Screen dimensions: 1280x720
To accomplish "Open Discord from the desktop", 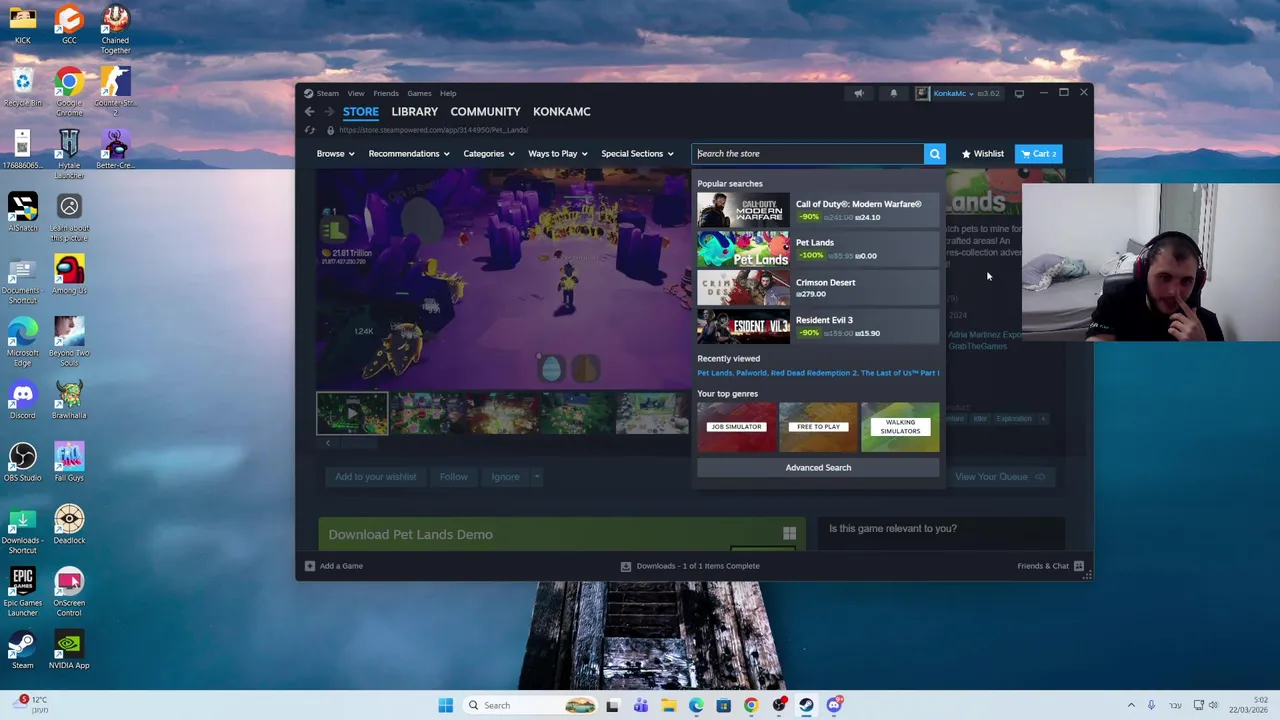I will [22, 400].
